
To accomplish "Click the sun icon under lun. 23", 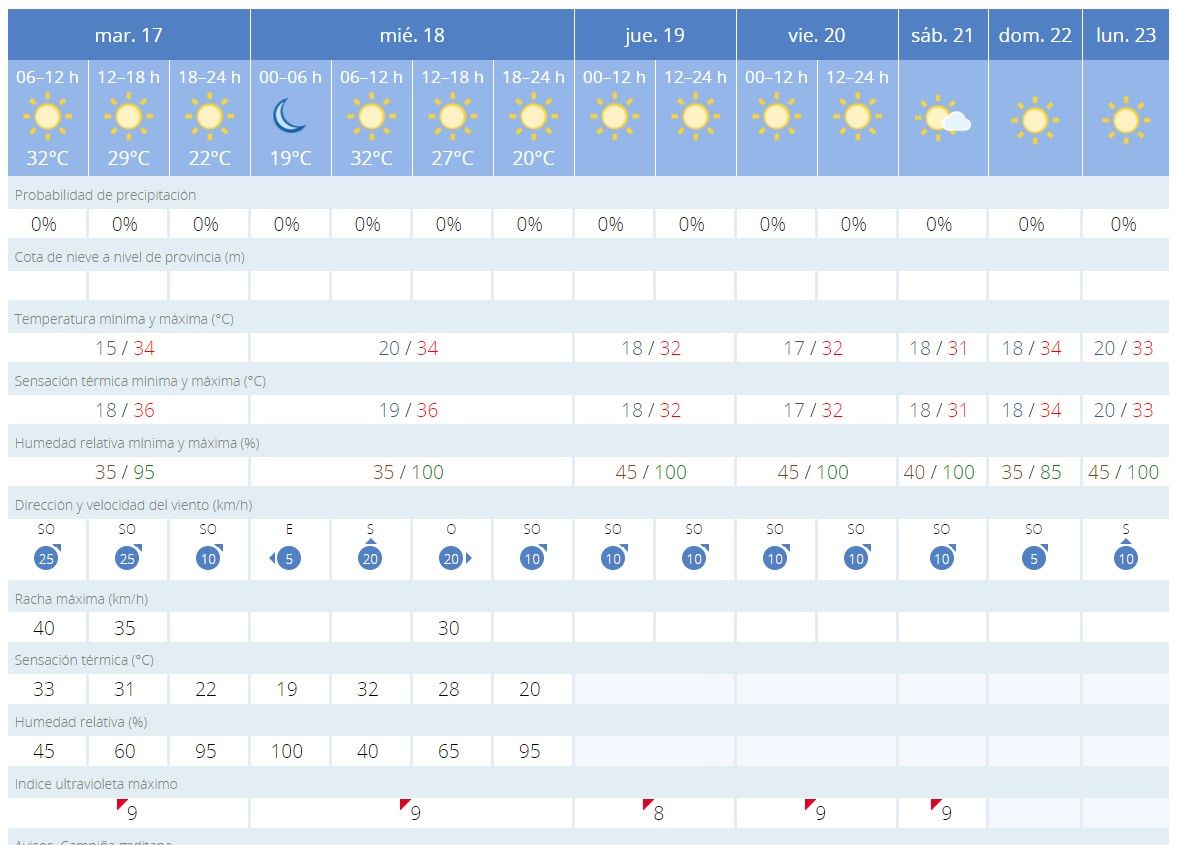I will coord(1126,120).
